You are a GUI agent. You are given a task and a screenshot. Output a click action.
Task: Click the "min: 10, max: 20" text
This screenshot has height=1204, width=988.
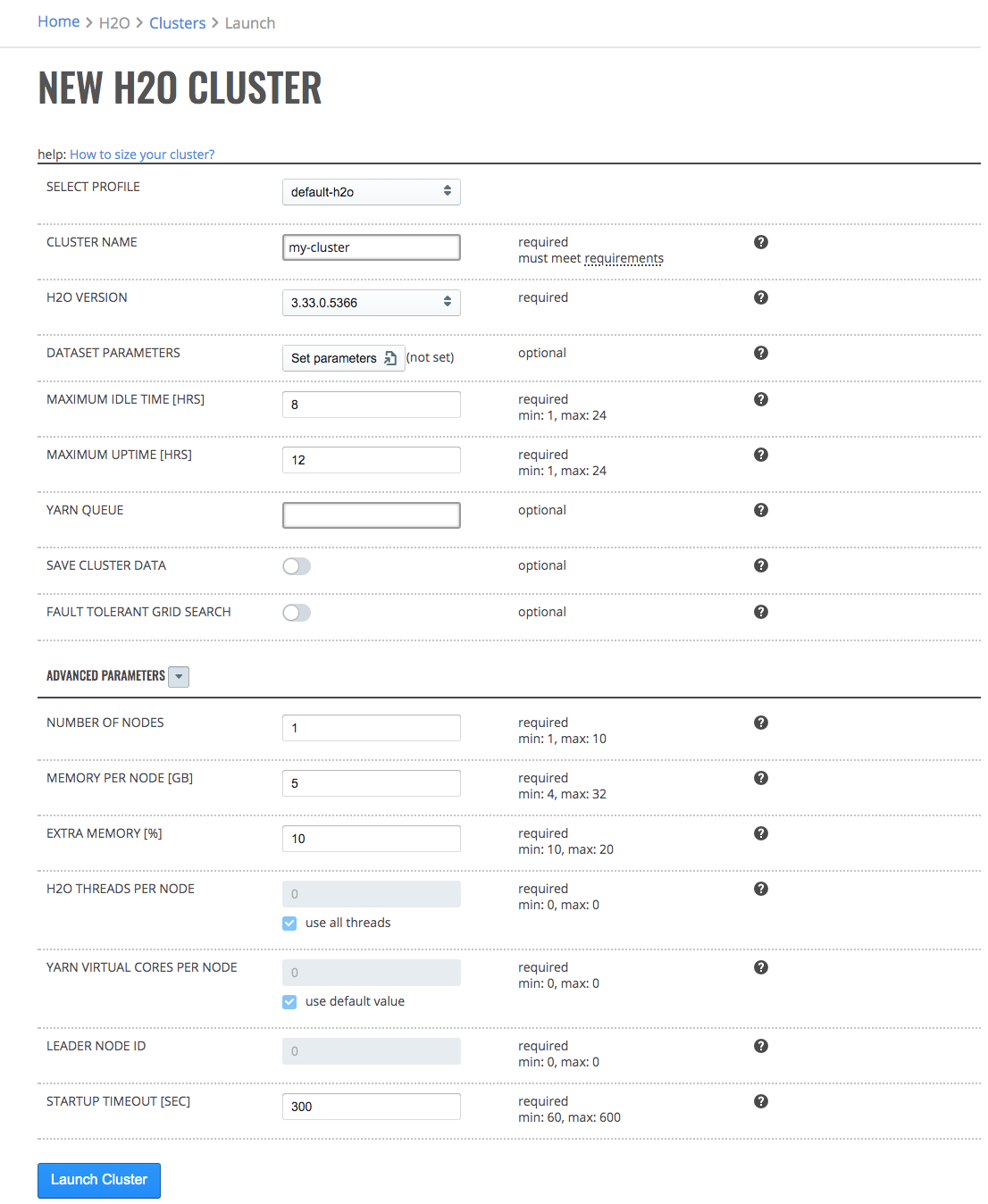coord(565,849)
